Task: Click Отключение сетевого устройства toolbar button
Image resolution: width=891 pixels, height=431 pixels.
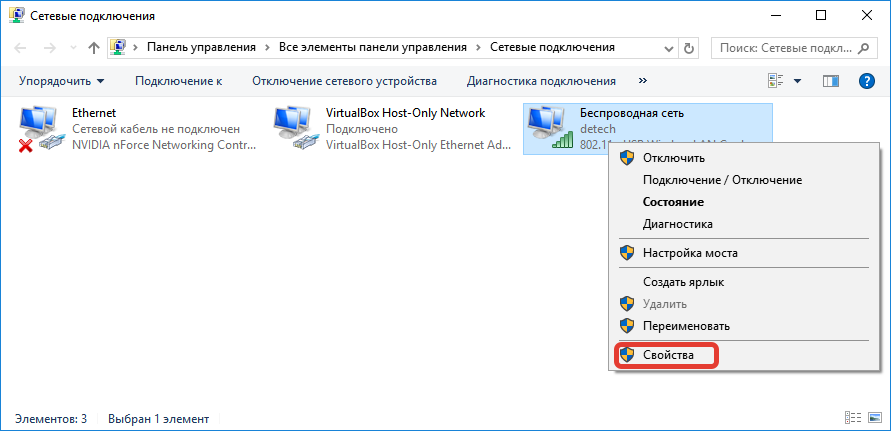Action: pyautogui.click(x=344, y=81)
